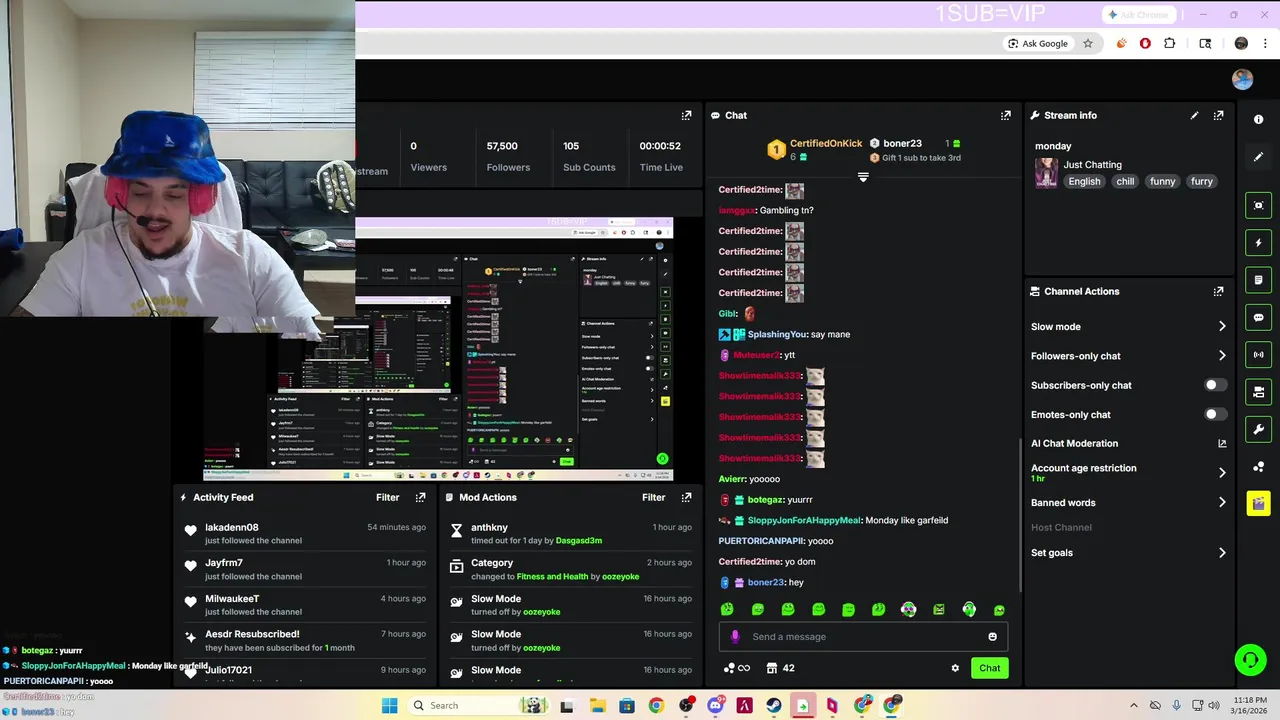Click the English tag
The height and width of the screenshot is (720, 1280).
pyautogui.click(x=1084, y=181)
